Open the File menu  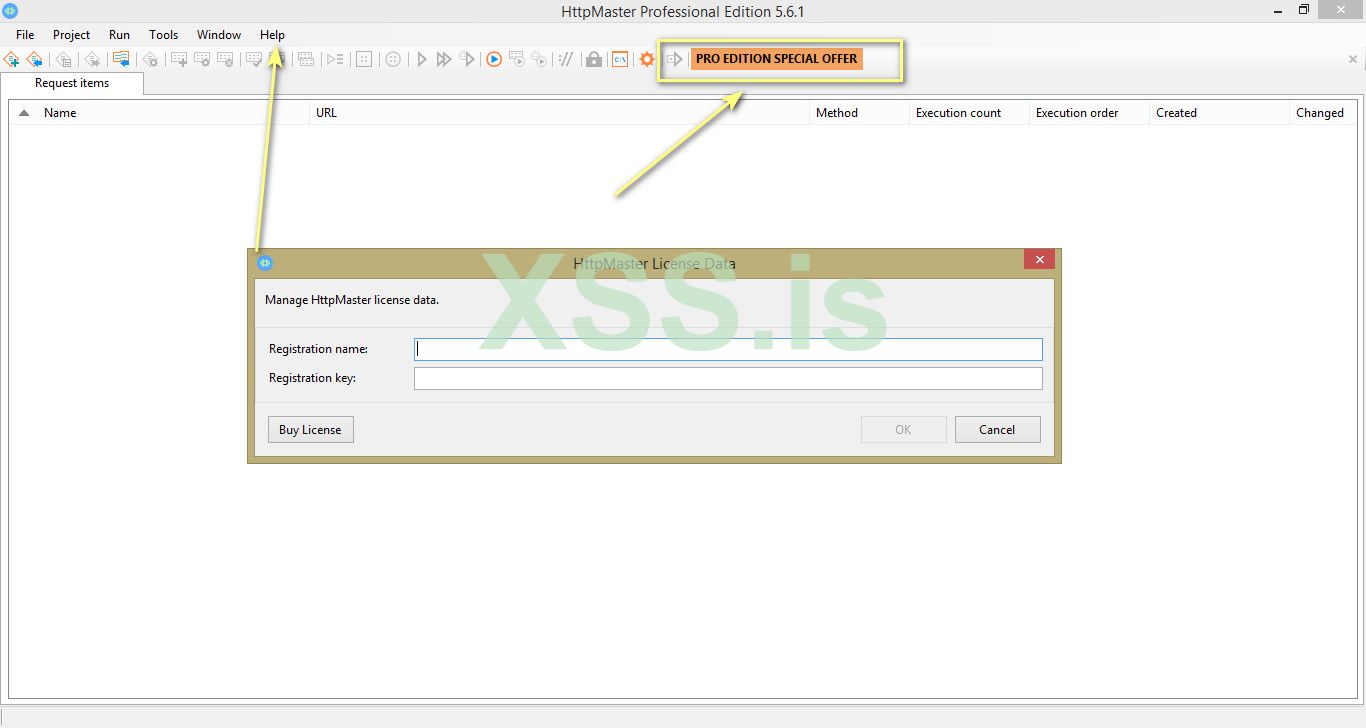25,34
